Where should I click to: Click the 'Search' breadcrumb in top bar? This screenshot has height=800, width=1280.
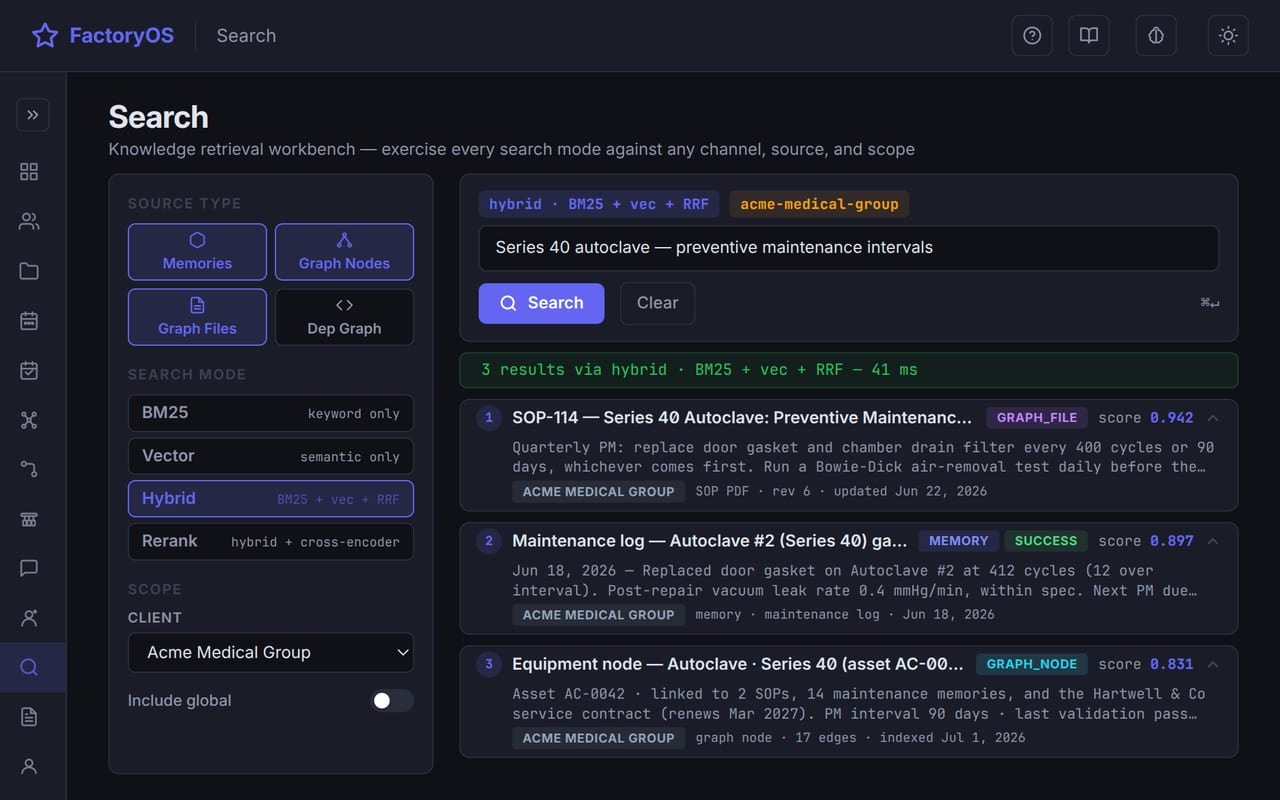tap(246, 36)
